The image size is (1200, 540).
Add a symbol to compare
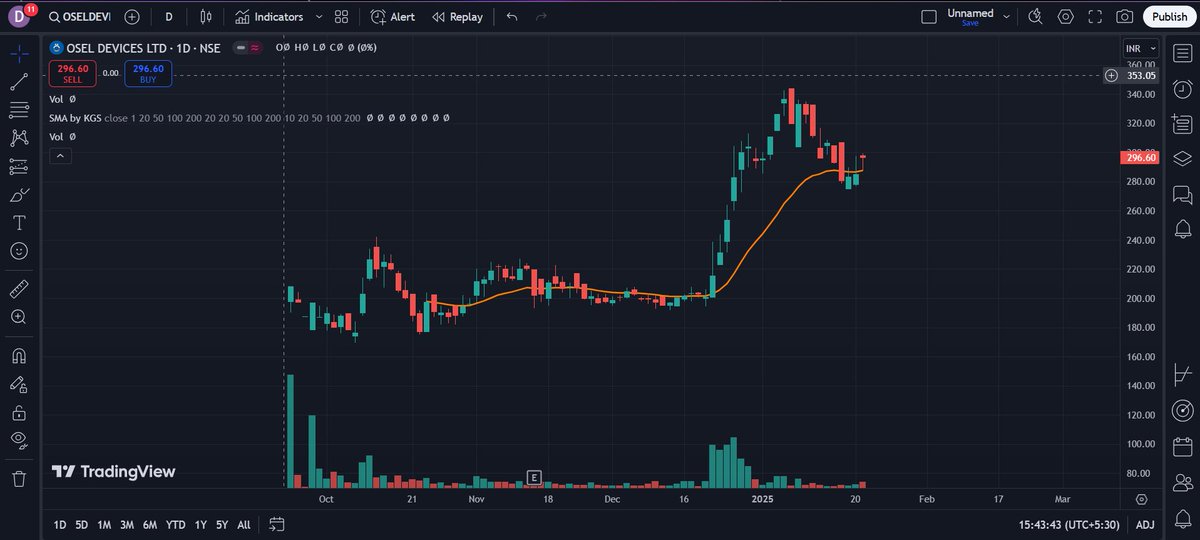click(132, 17)
